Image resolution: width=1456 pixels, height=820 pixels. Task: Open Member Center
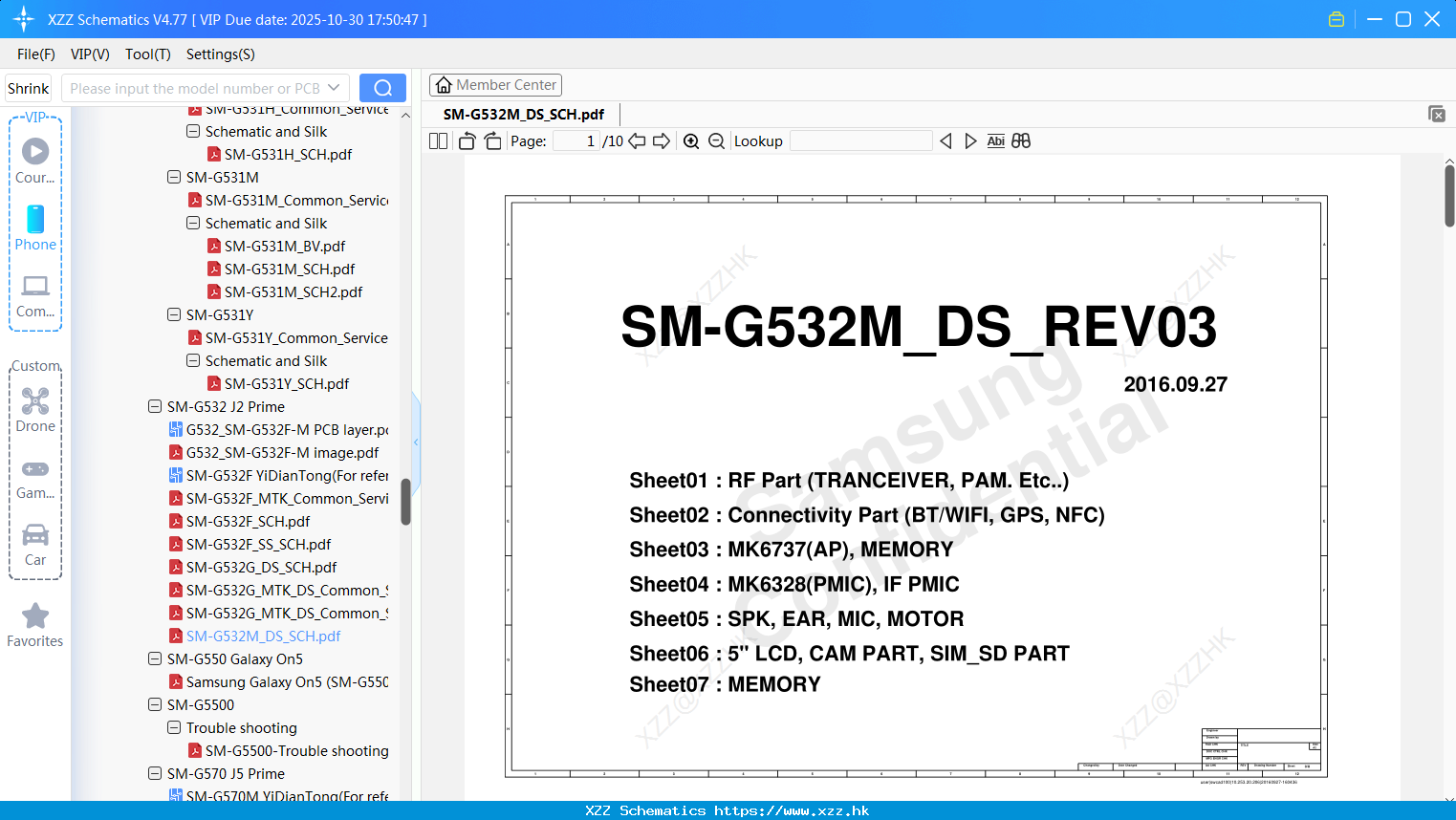[495, 85]
